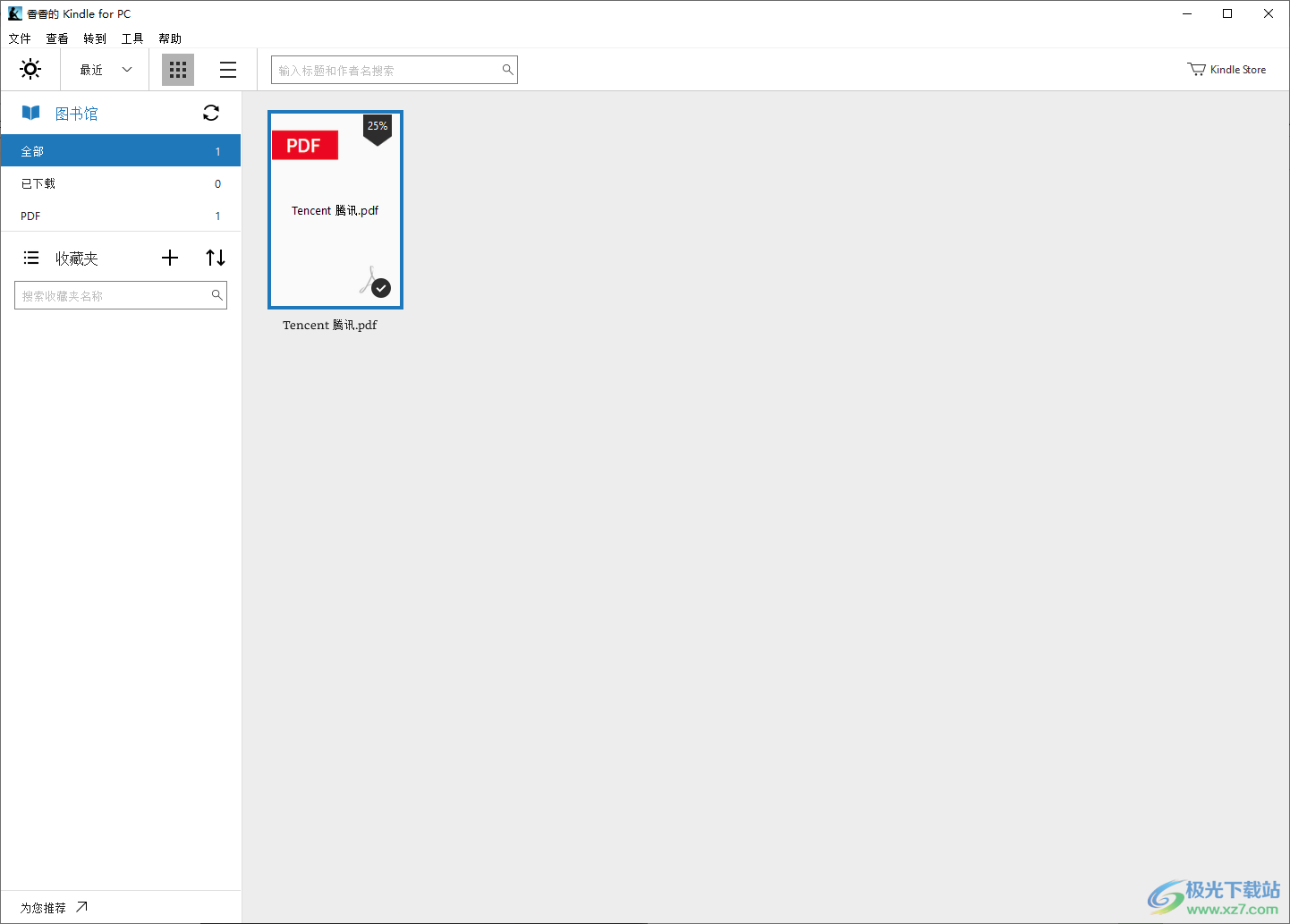Click the collections list icon
This screenshot has height=924, width=1290.
pos(31,258)
